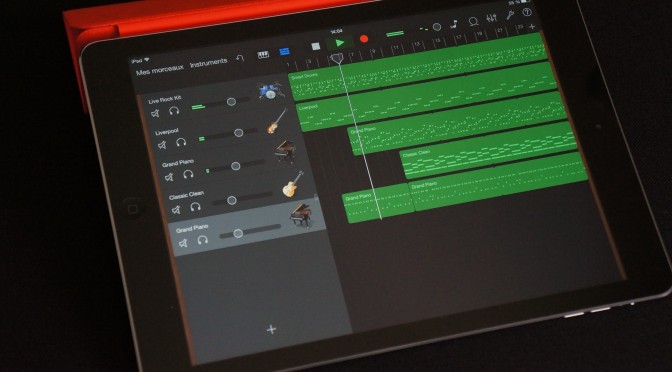Open help with the question mark icon
The image size is (672, 372).
tap(527, 12)
